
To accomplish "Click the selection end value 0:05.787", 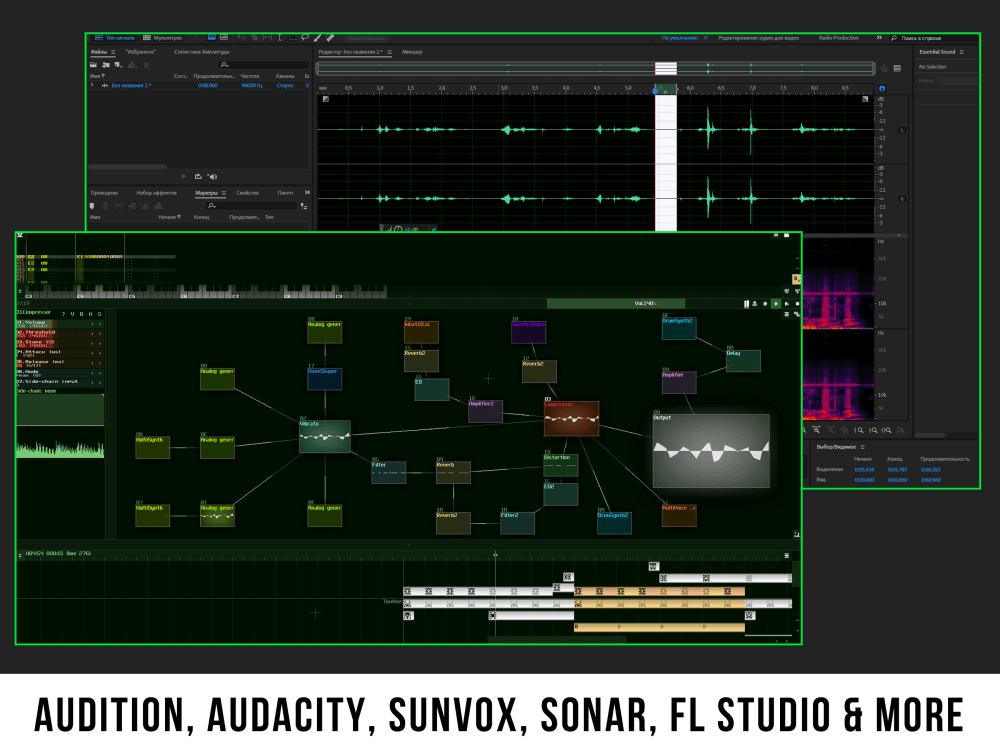I will tap(897, 470).
